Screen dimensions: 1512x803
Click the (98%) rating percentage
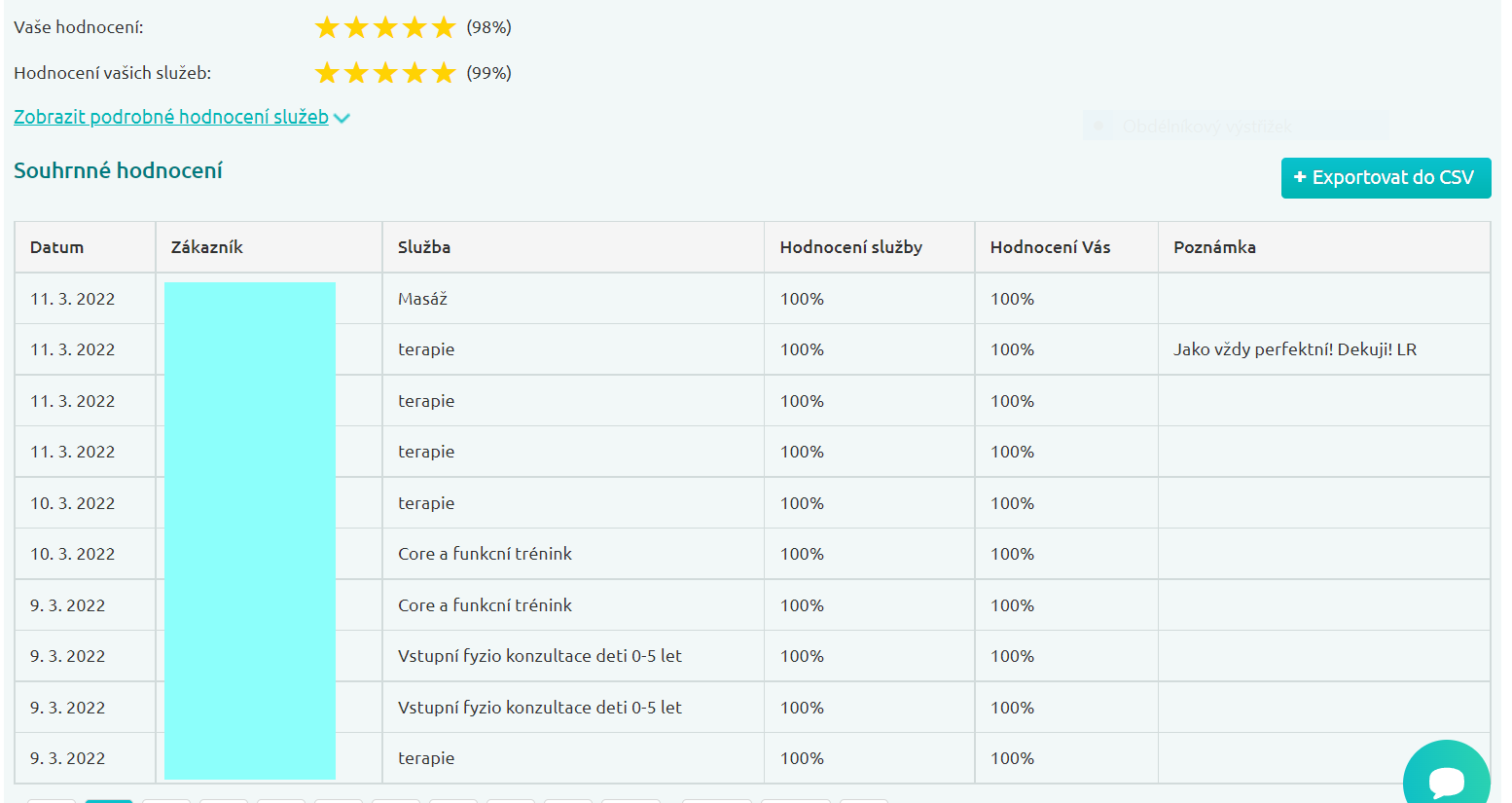pos(489,27)
